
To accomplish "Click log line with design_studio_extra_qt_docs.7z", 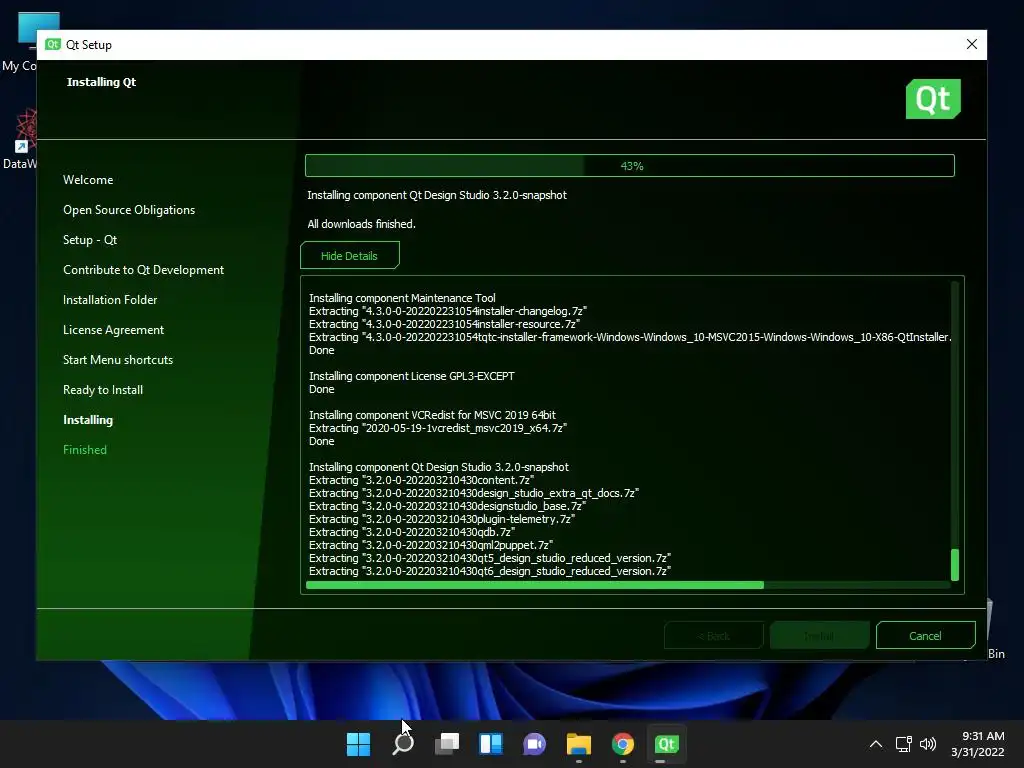I will (x=473, y=493).
